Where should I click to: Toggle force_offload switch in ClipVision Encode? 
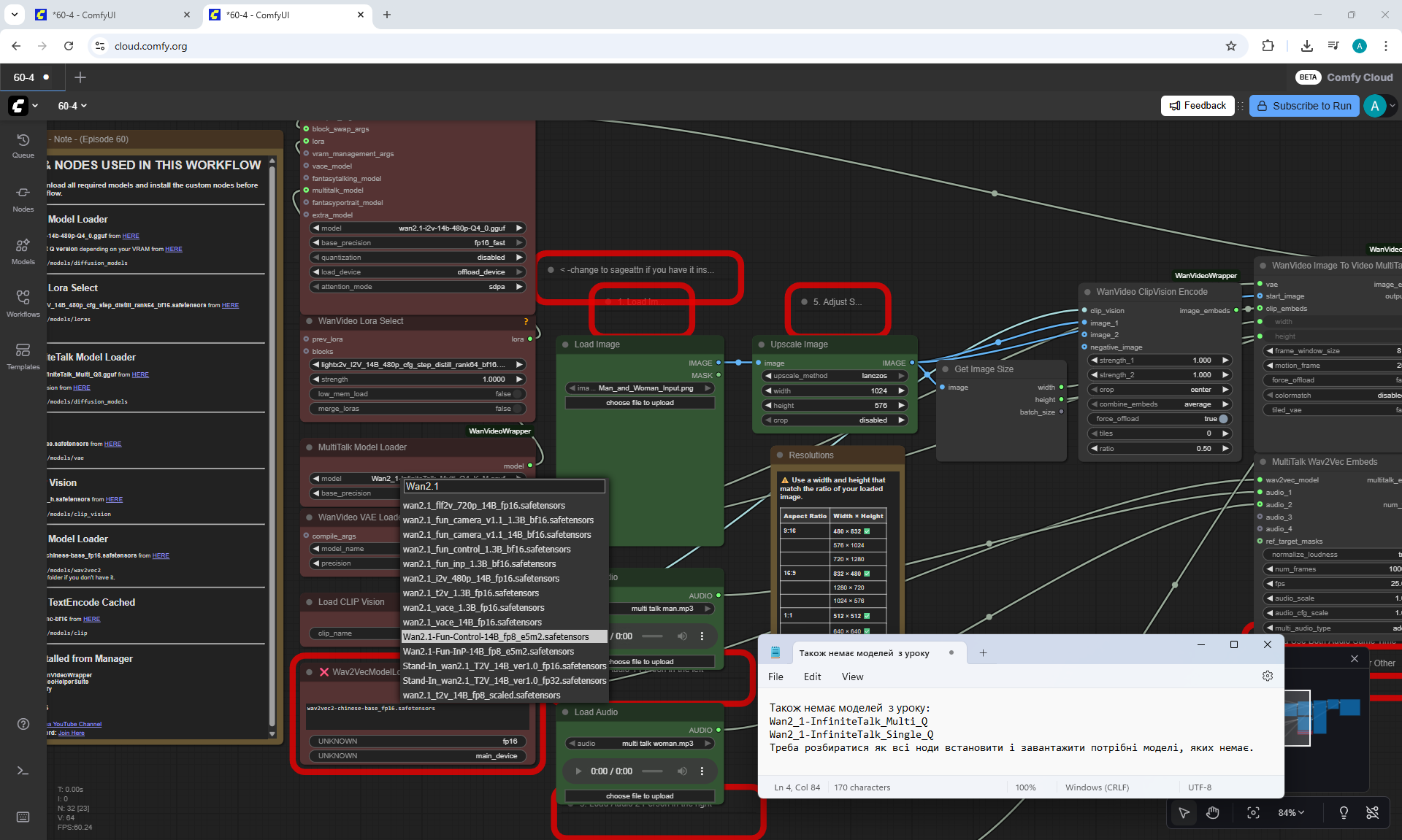pos(1223,419)
